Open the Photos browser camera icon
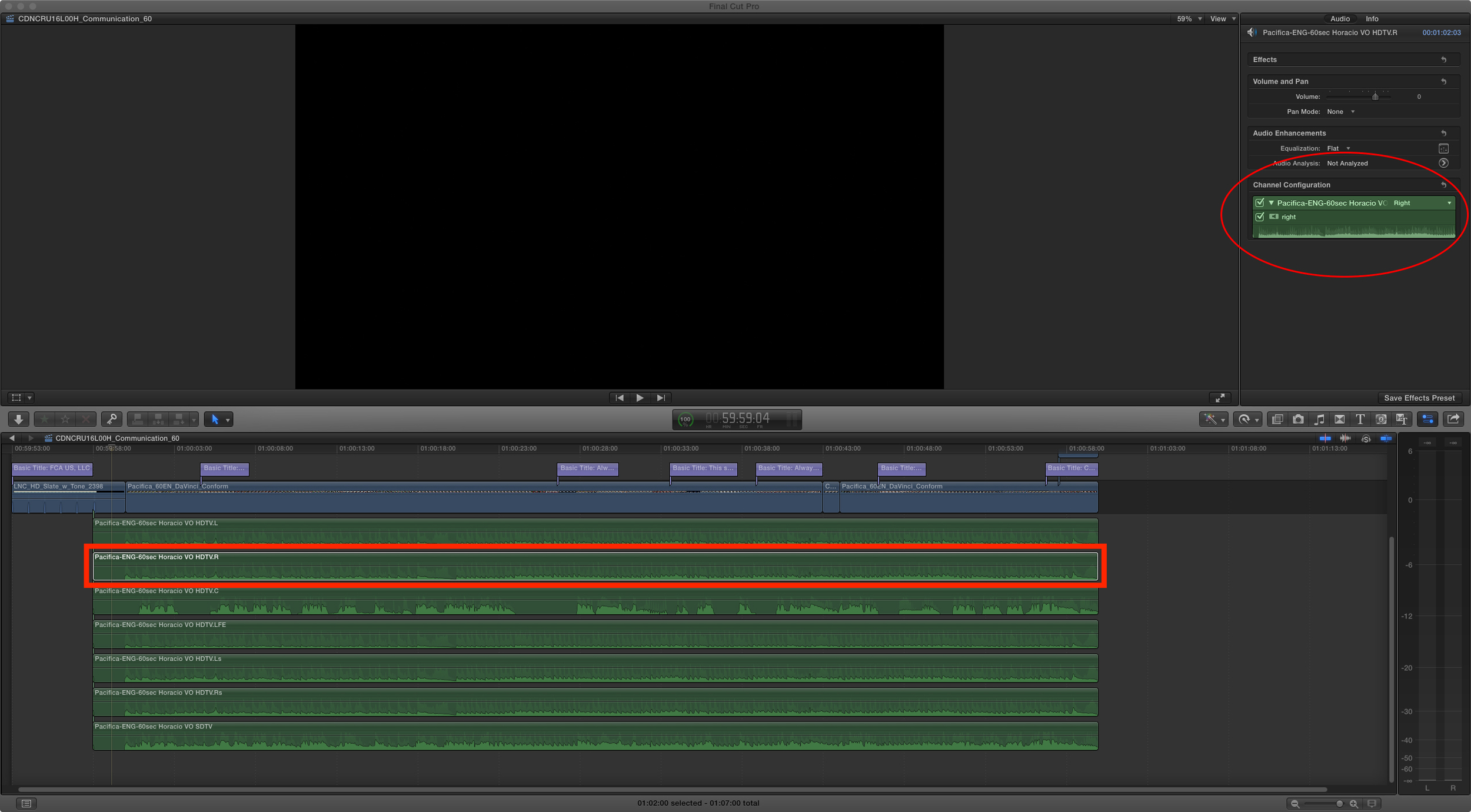 [x=1298, y=420]
